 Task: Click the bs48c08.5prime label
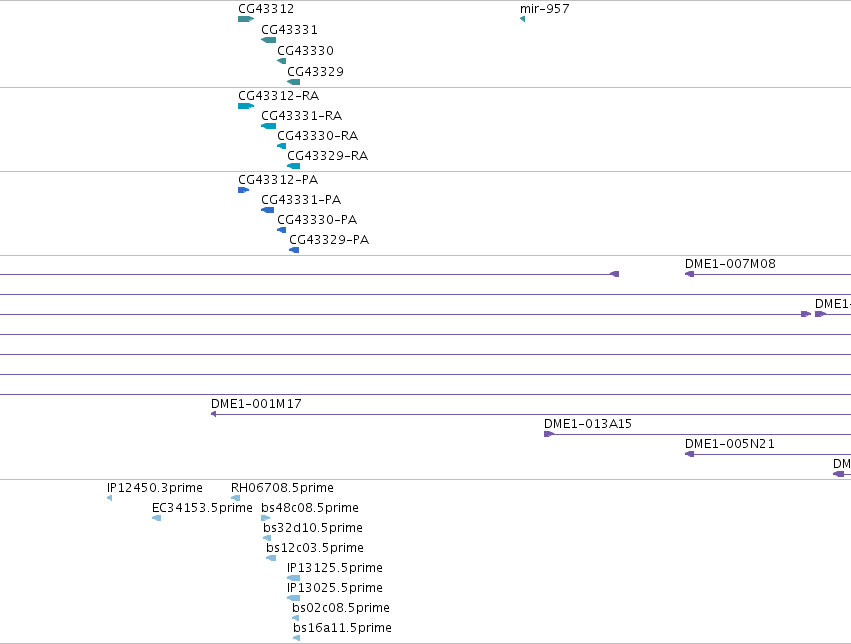310,508
